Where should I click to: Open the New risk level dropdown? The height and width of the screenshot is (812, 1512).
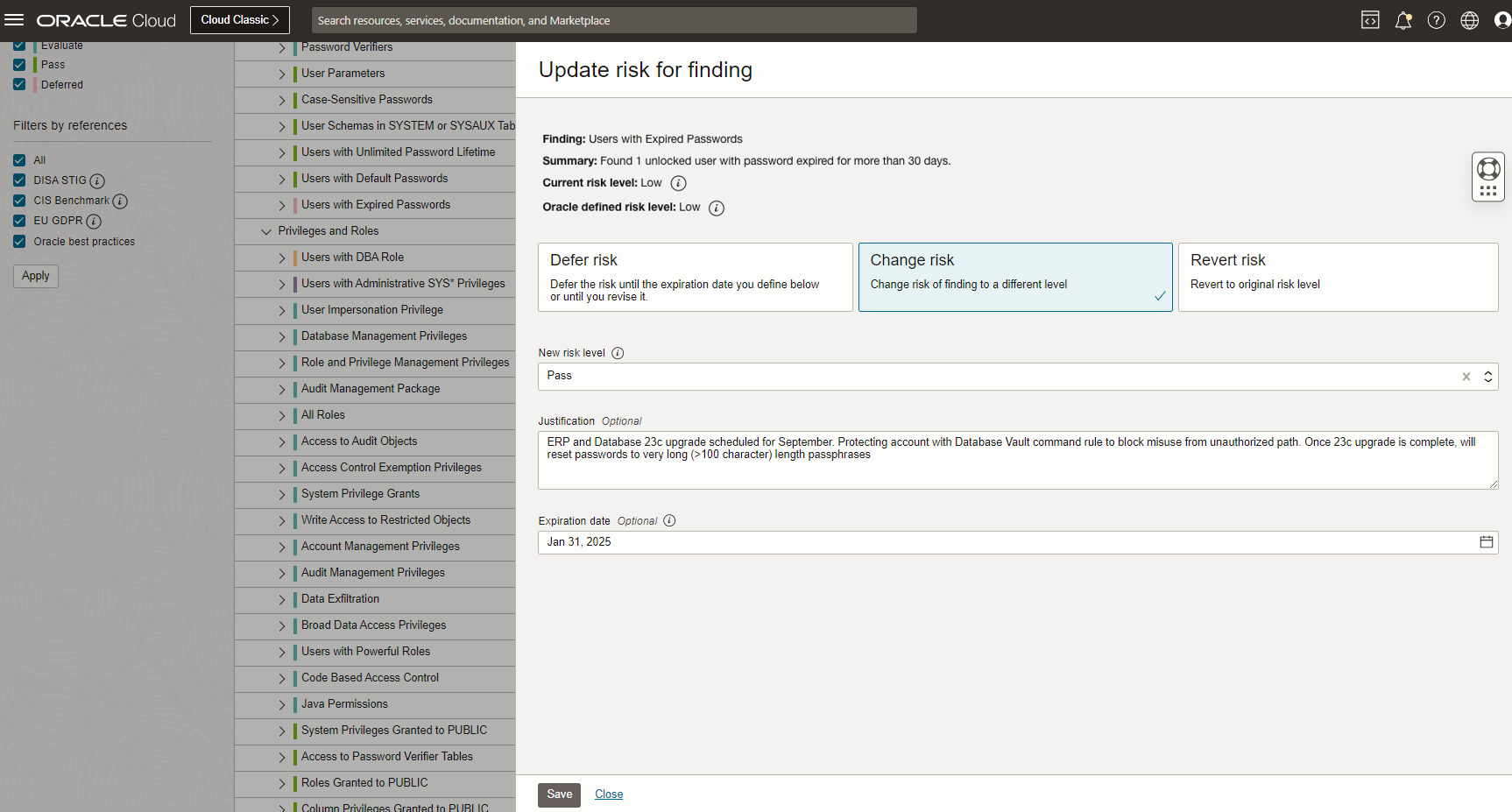1487,377
